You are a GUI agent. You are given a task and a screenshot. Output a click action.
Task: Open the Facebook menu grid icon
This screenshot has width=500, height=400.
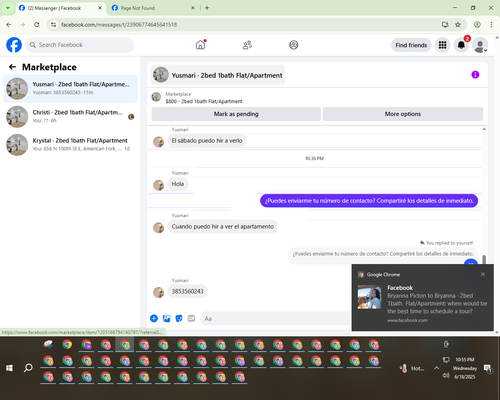pyautogui.click(x=442, y=45)
